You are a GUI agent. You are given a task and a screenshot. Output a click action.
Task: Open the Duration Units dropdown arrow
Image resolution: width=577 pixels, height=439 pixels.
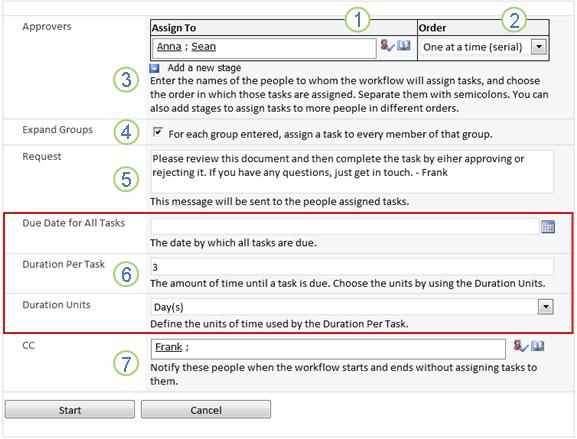pyautogui.click(x=545, y=307)
